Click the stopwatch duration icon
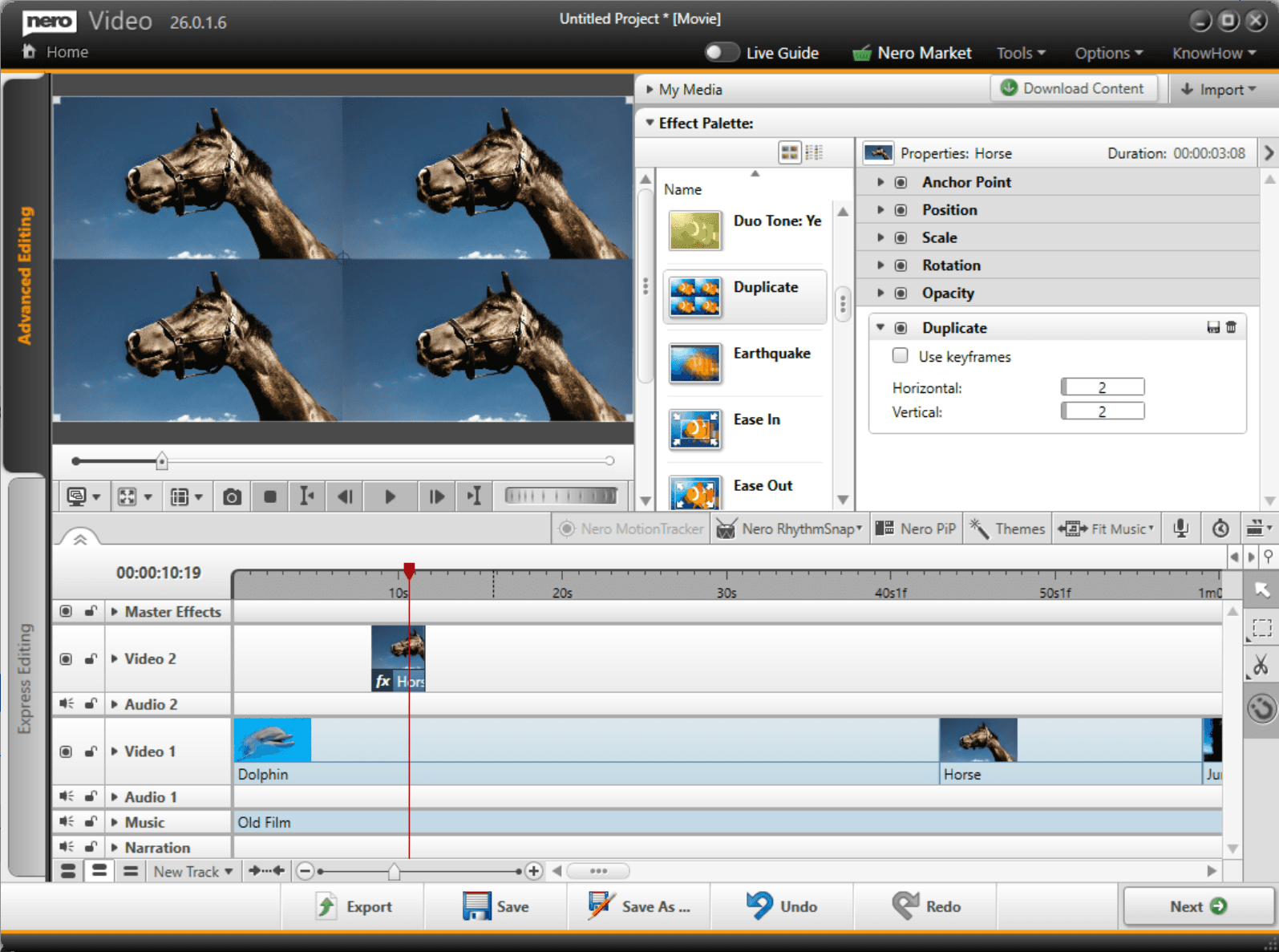The height and width of the screenshot is (952, 1279). [x=1220, y=529]
